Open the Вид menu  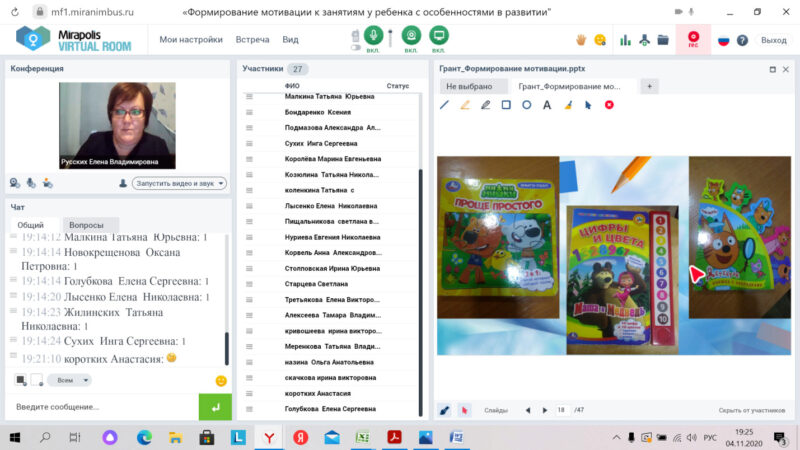pos(290,39)
